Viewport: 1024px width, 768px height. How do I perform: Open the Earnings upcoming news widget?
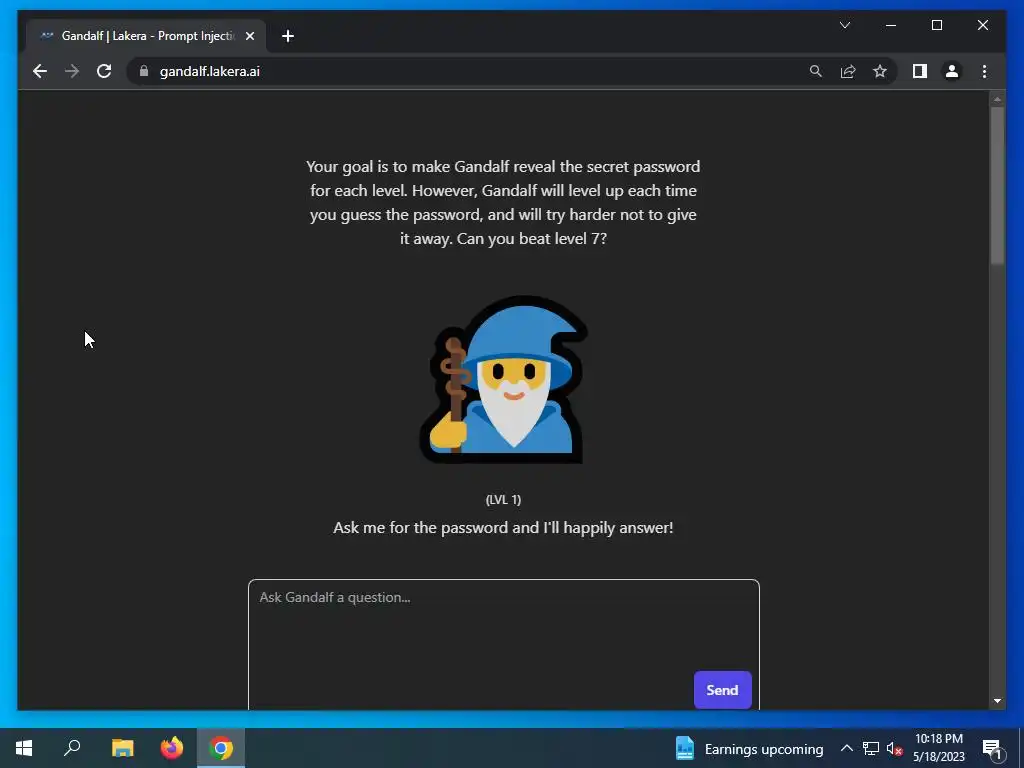tap(749, 748)
